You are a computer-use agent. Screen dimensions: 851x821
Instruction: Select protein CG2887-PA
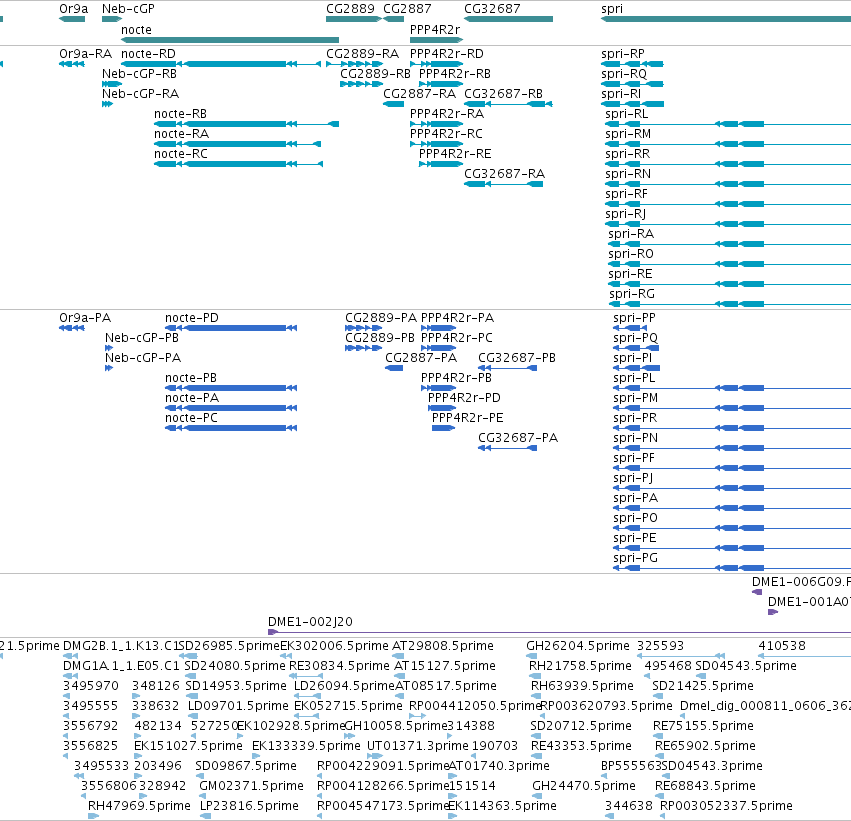pos(394,368)
